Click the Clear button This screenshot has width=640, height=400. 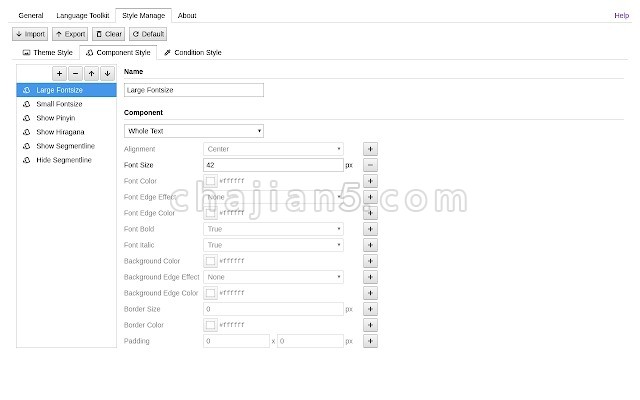click(x=109, y=34)
